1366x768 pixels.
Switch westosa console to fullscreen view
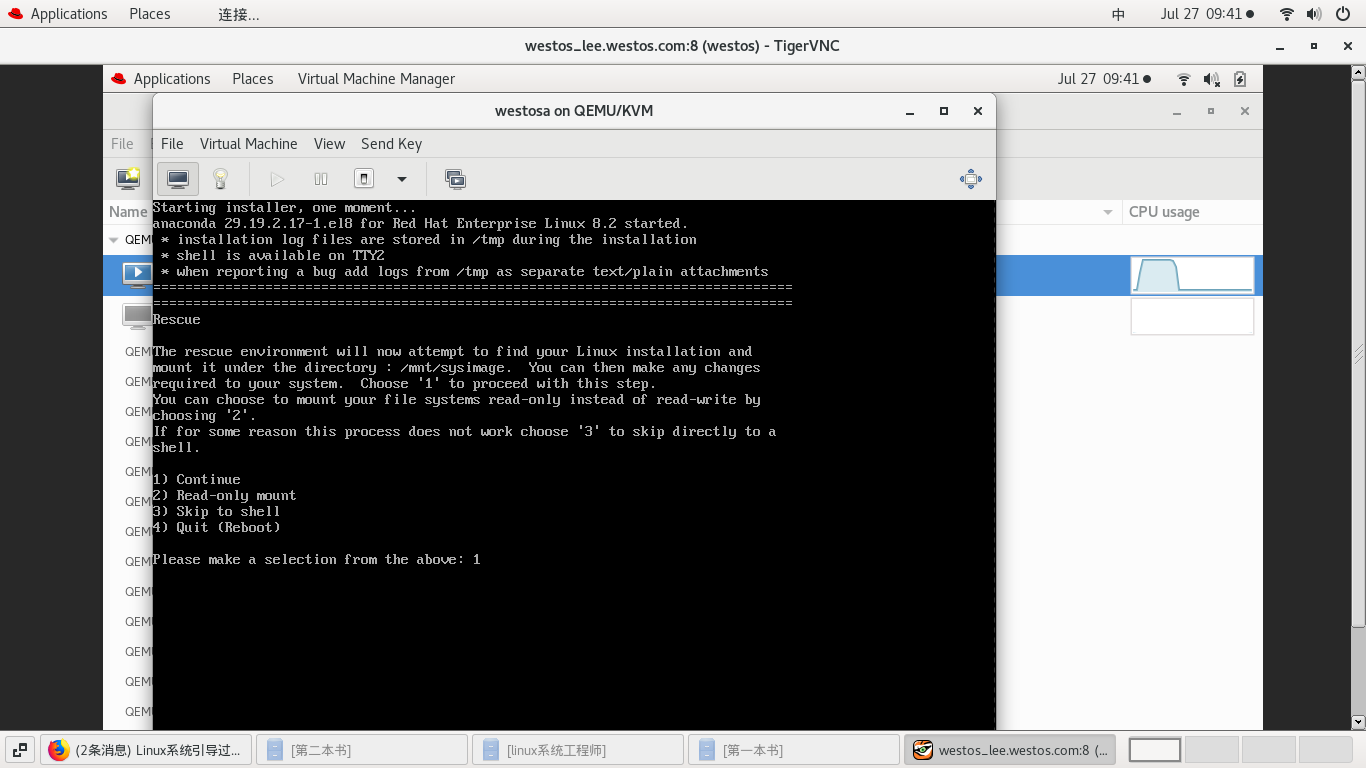[x=970, y=179]
